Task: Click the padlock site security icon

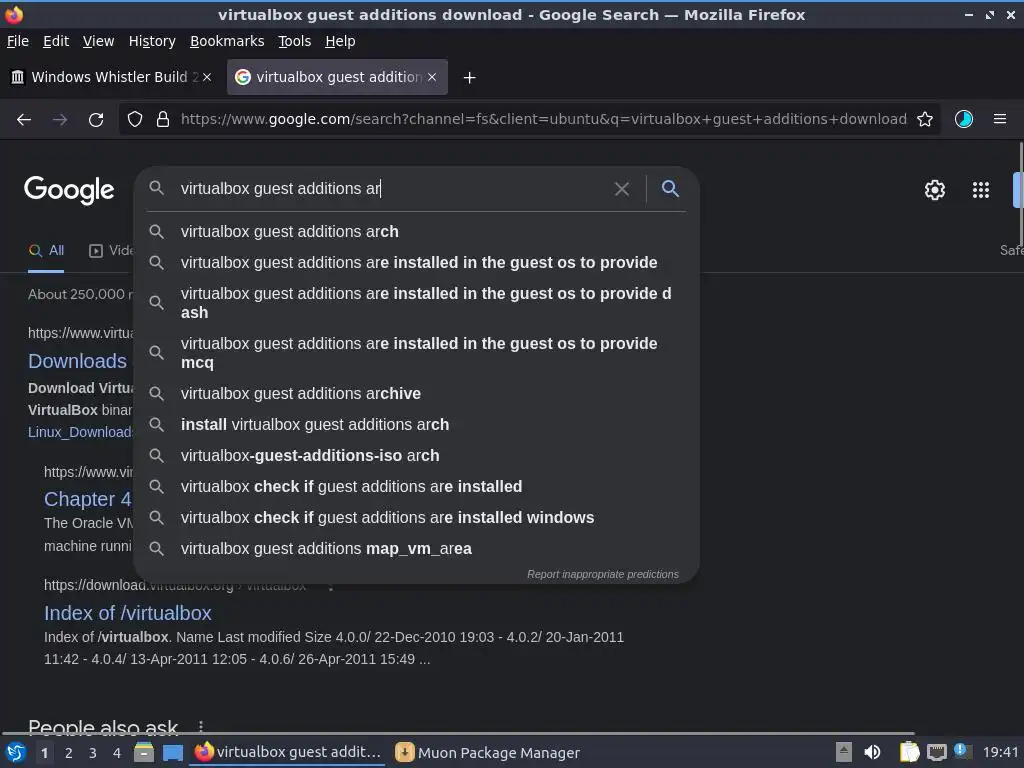Action: click(x=163, y=119)
